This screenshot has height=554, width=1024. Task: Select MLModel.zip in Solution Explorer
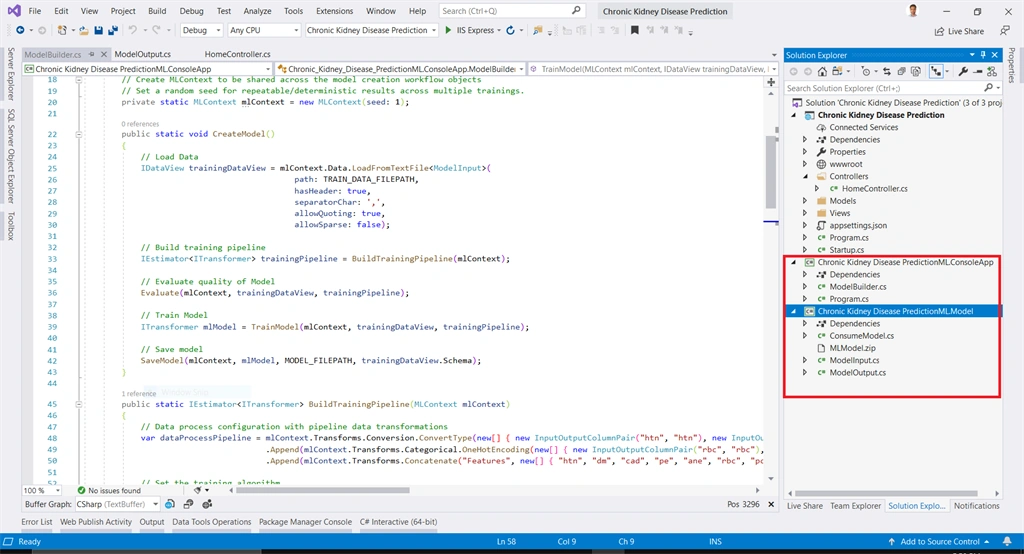[852, 348]
